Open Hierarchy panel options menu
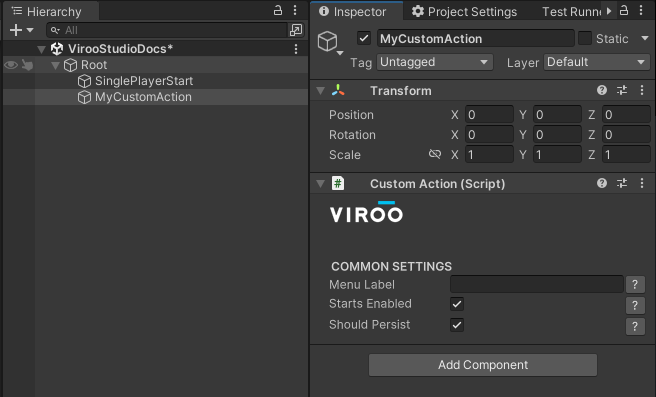Screen dimensions: 656x397 click(x=295, y=10)
